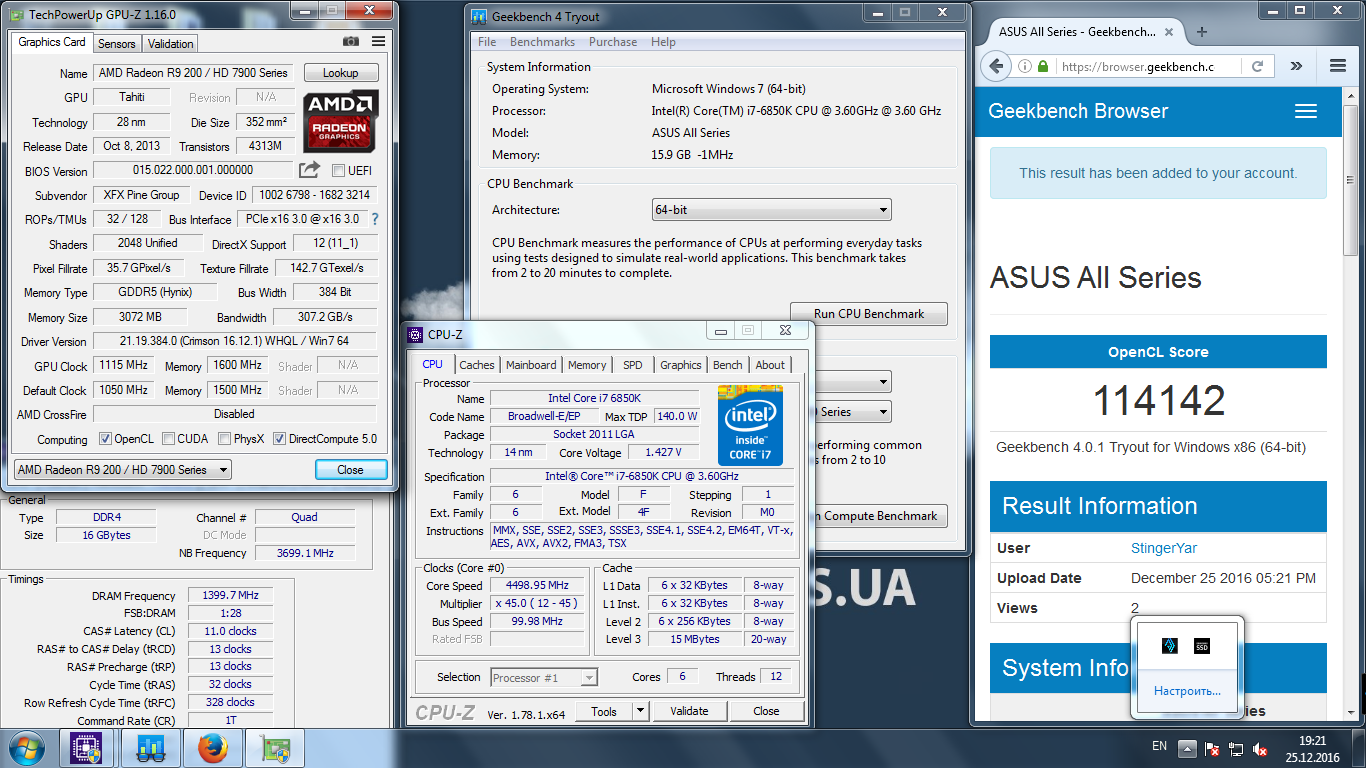
Task: Click the green secure padlock icon
Action: [x=1043, y=66]
